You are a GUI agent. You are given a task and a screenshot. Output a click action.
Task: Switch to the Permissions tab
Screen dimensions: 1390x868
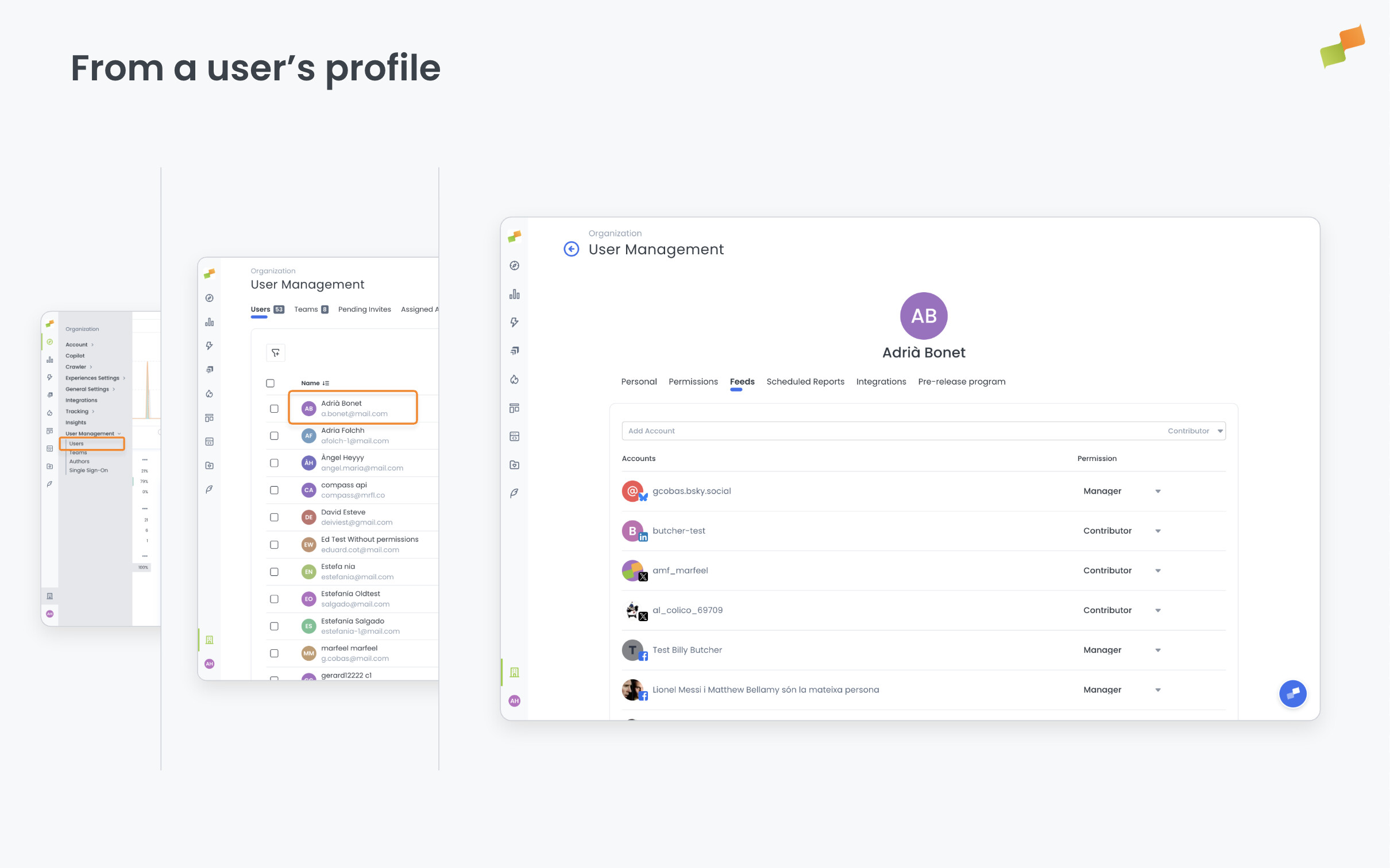(693, 381)
